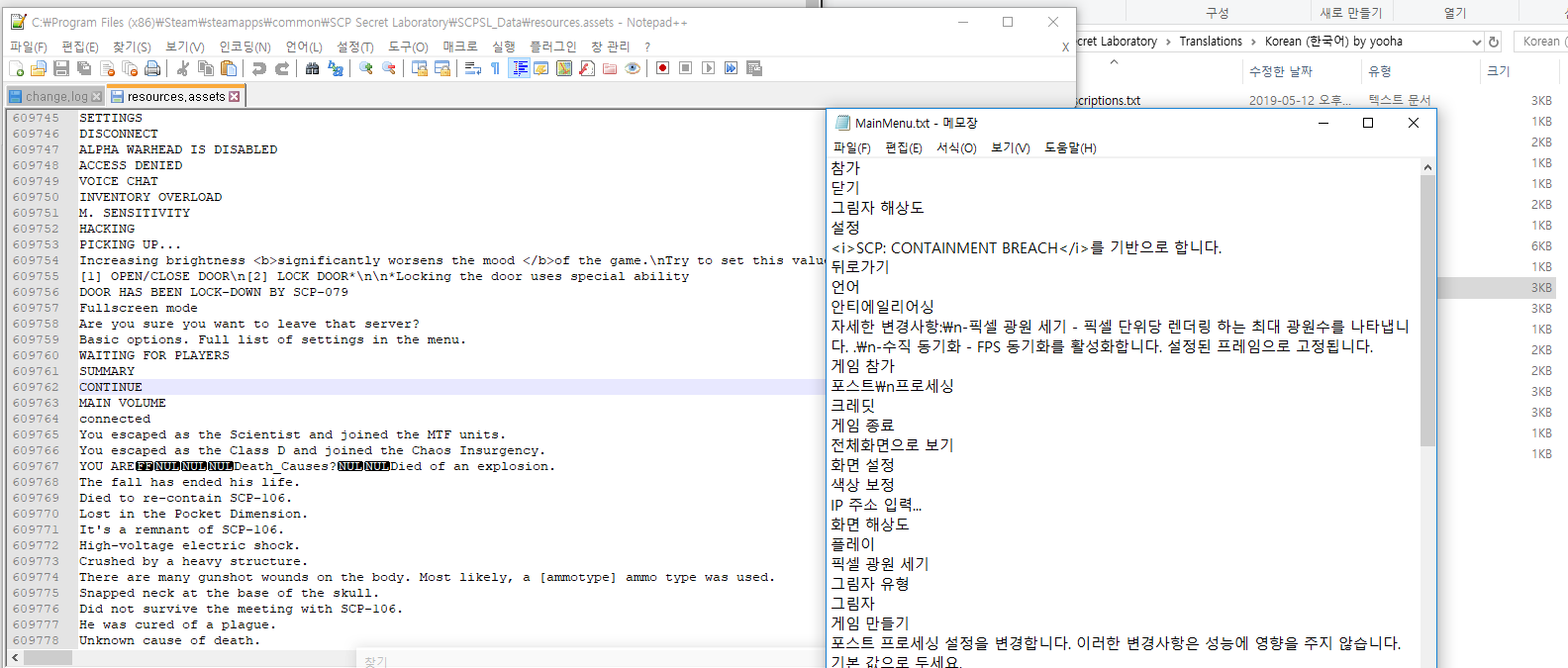This screenshot has width=1568, height=668.
Task: Create a new document in Notepad++
Action: click(17, 68)
